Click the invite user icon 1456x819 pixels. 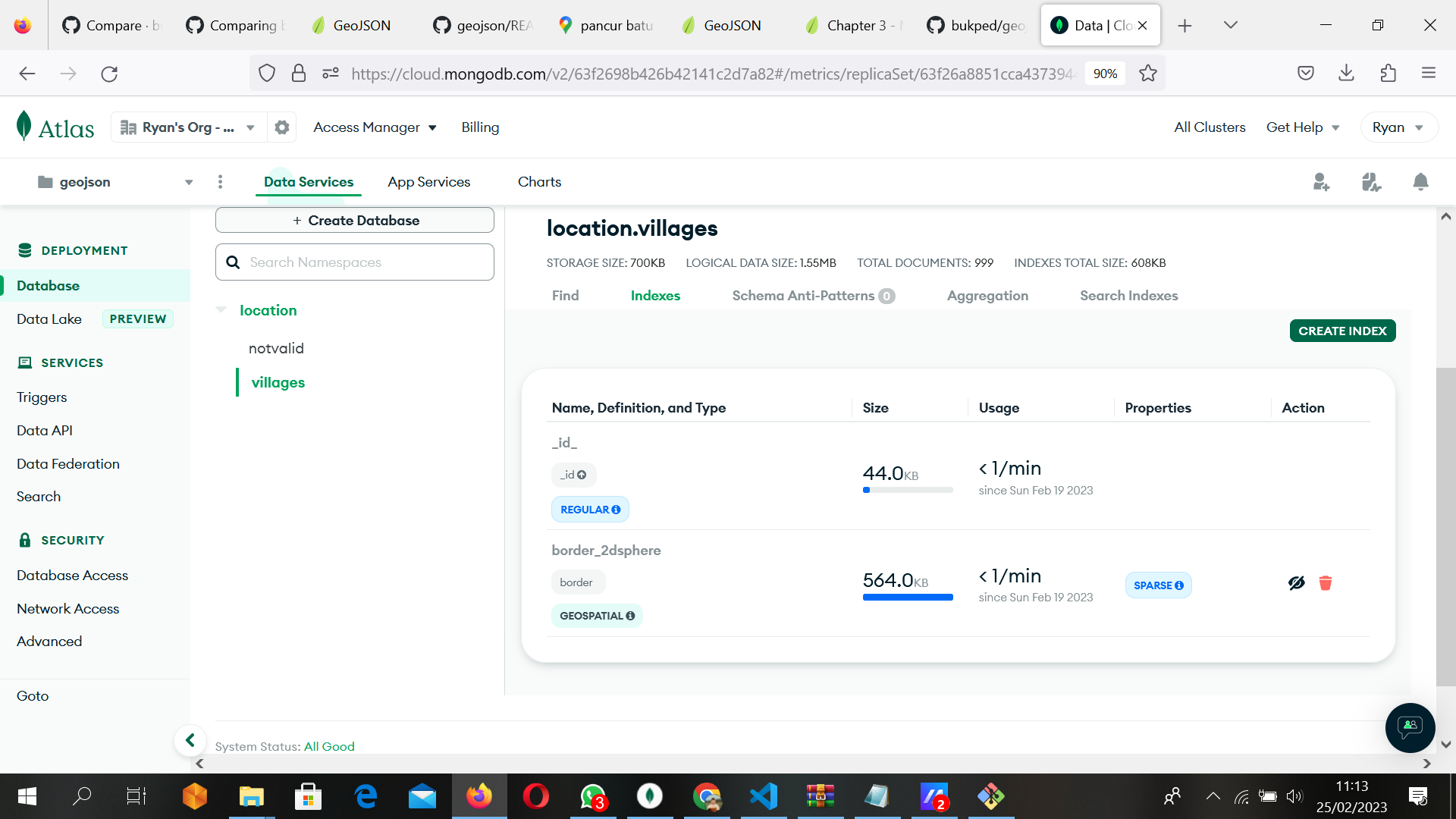(x=1321, y=182)
